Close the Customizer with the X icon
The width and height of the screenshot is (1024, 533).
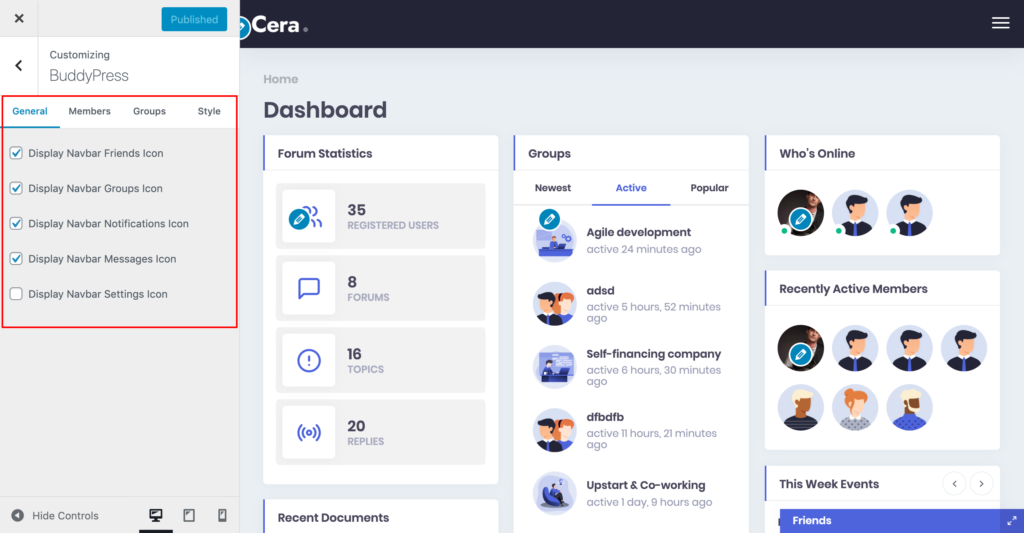(19, 18)
